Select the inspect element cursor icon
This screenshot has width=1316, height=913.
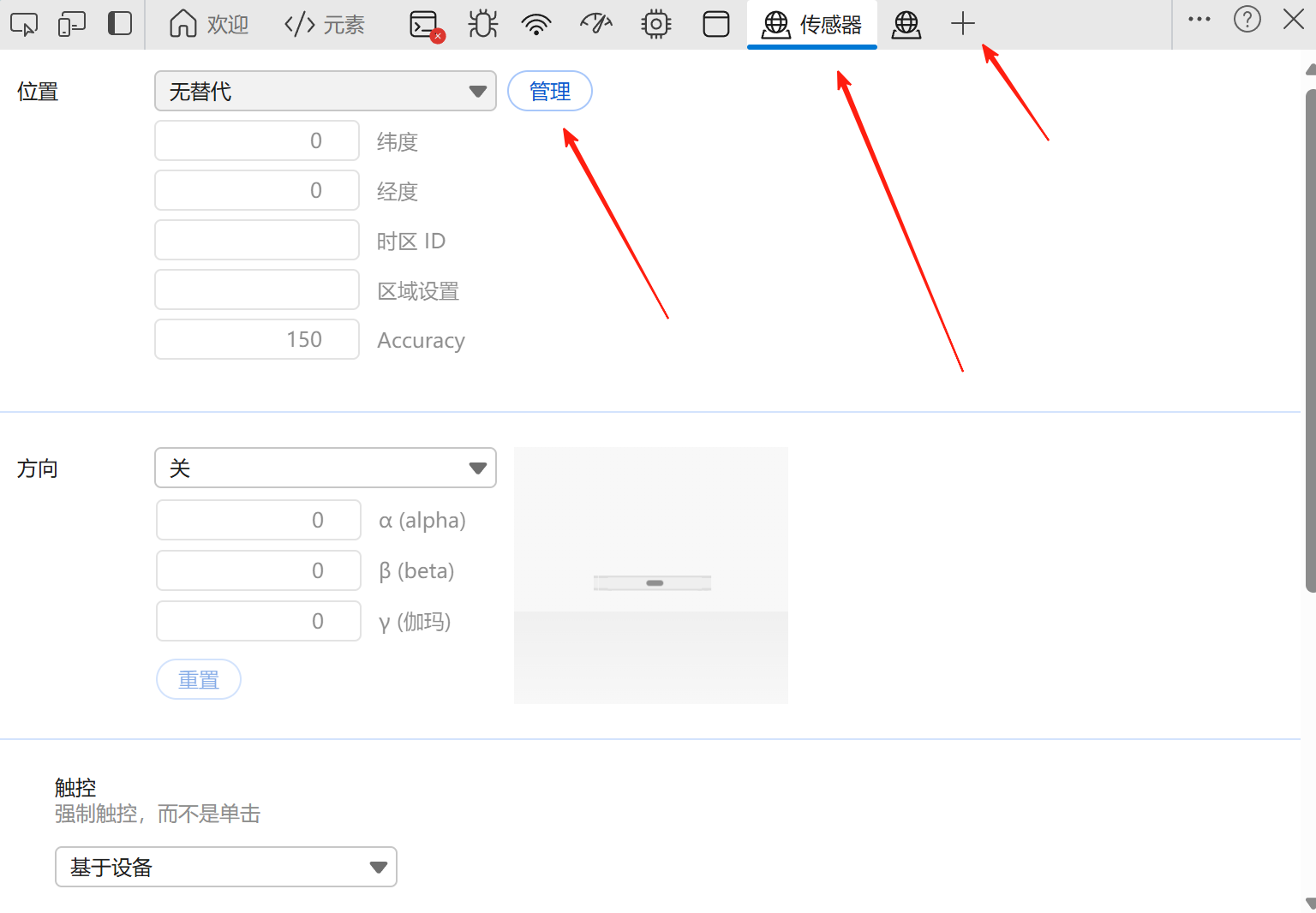tap(23, 24)
